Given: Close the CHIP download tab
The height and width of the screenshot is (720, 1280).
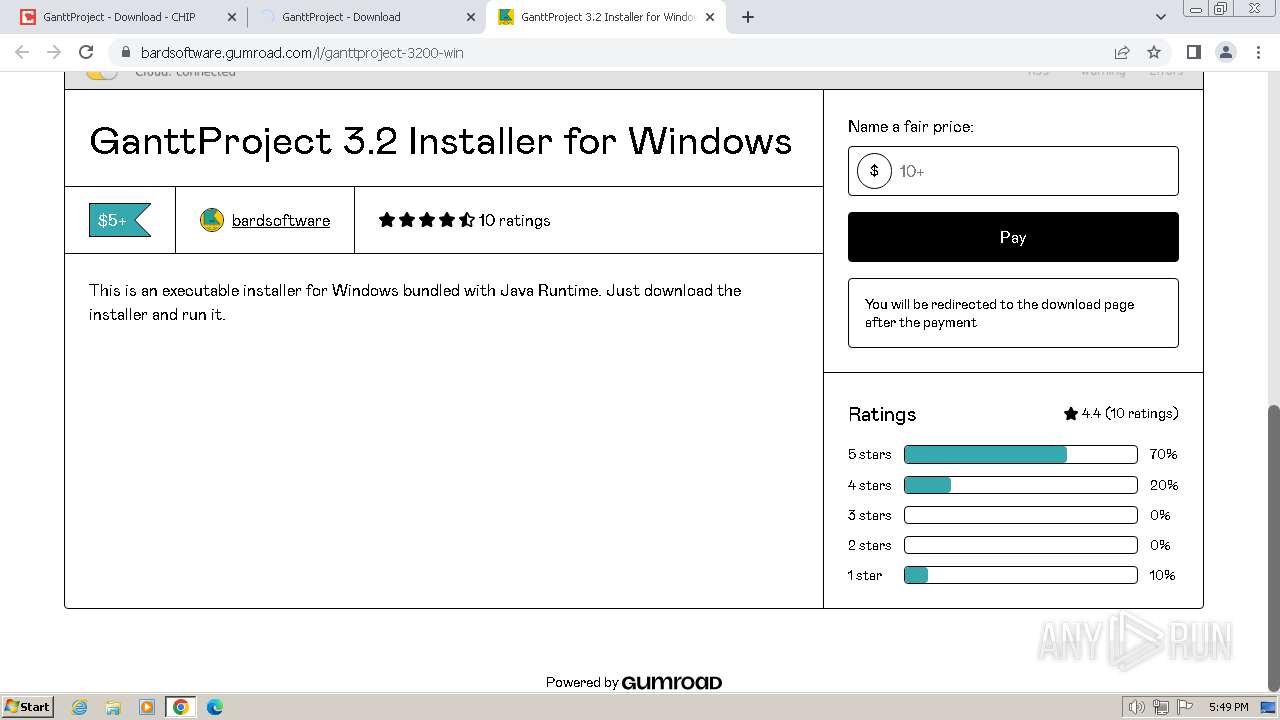Looking at the screenshot, I should click(x=231, y=17).
